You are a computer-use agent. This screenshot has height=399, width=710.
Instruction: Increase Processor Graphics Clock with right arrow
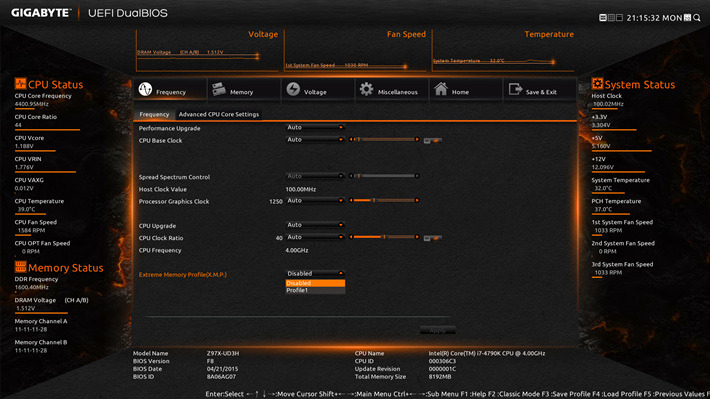(x=417, y=200)
